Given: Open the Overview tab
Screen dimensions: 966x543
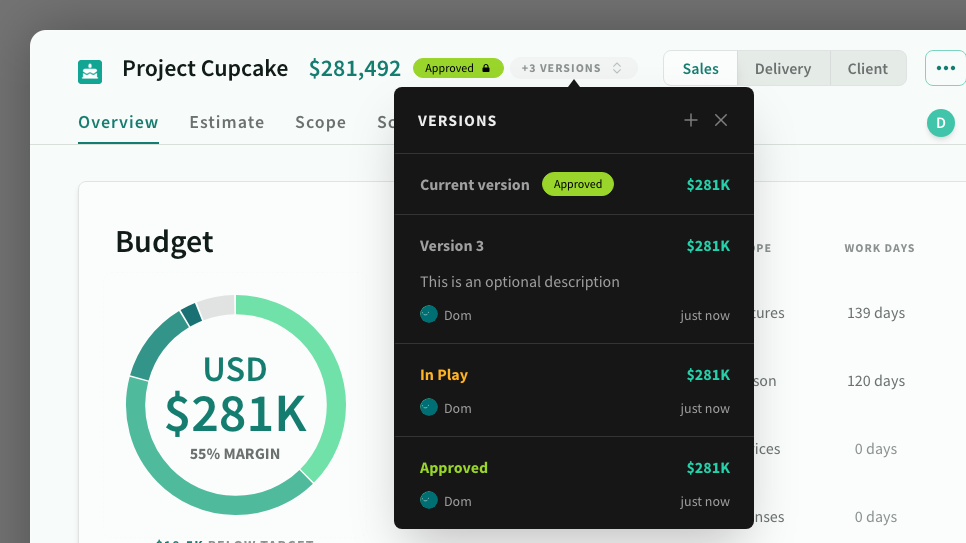Looking at the screenshot, I should coord(118,122).
